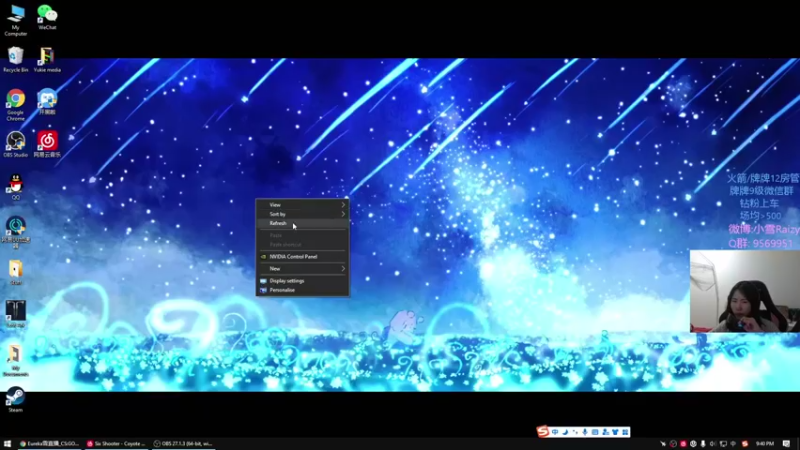Select Google Chrome desktop shortcut
Screen dimensions: 800x450
click(x=15, y=105)
